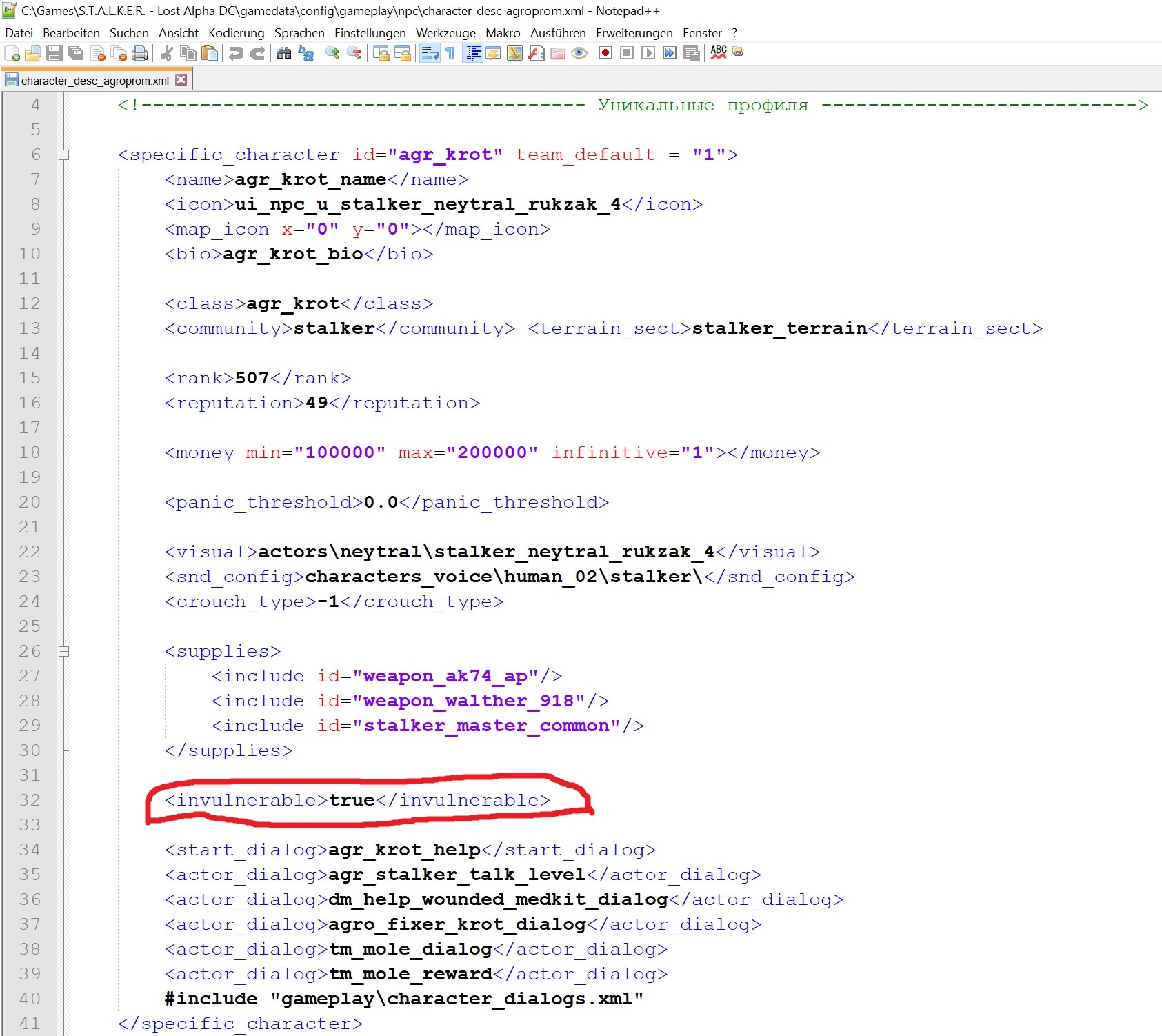Toggle word wrap toolbar button

click(429, 53)
